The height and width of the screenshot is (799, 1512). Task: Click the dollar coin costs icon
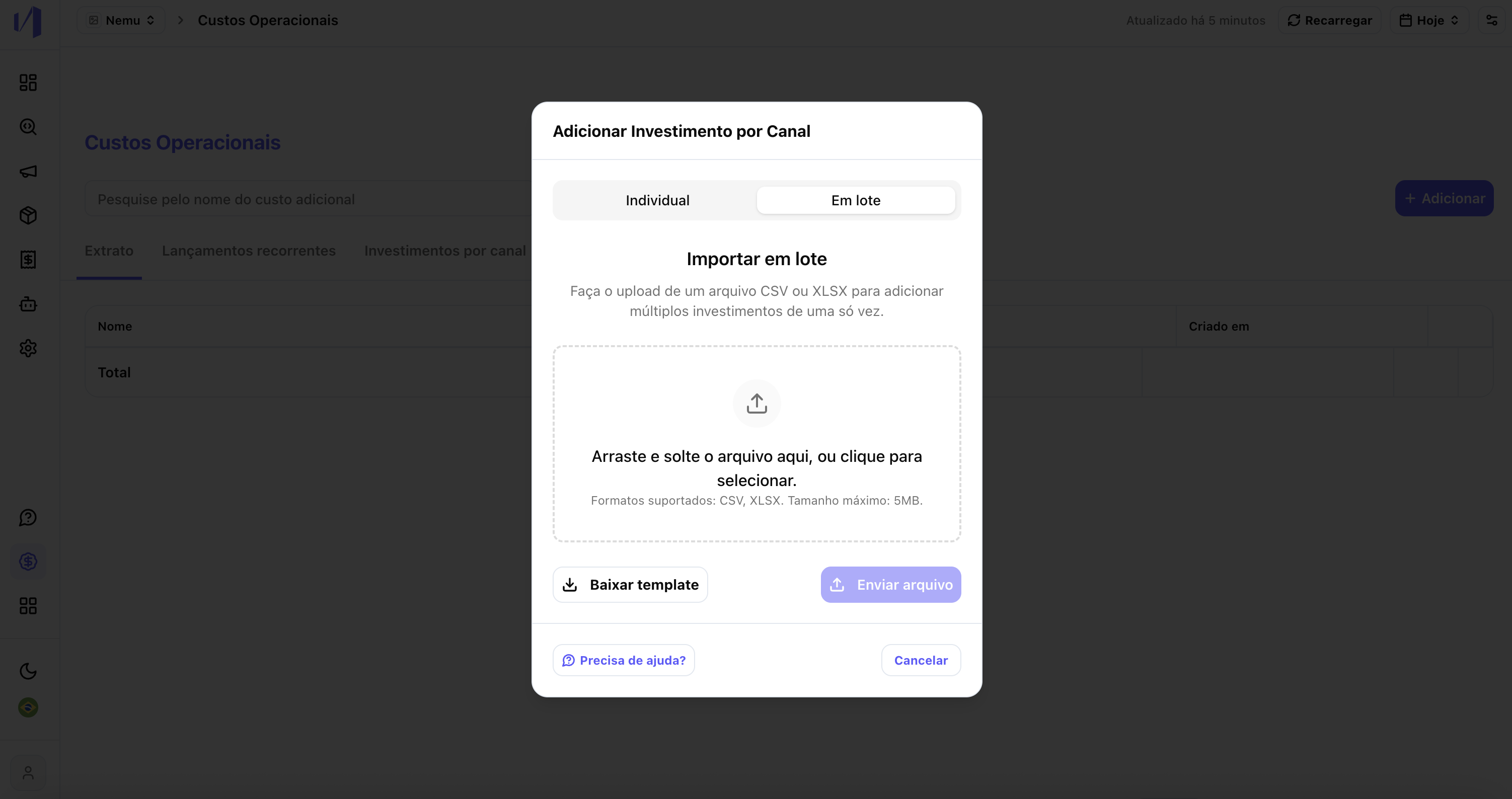tap(28, 562)
